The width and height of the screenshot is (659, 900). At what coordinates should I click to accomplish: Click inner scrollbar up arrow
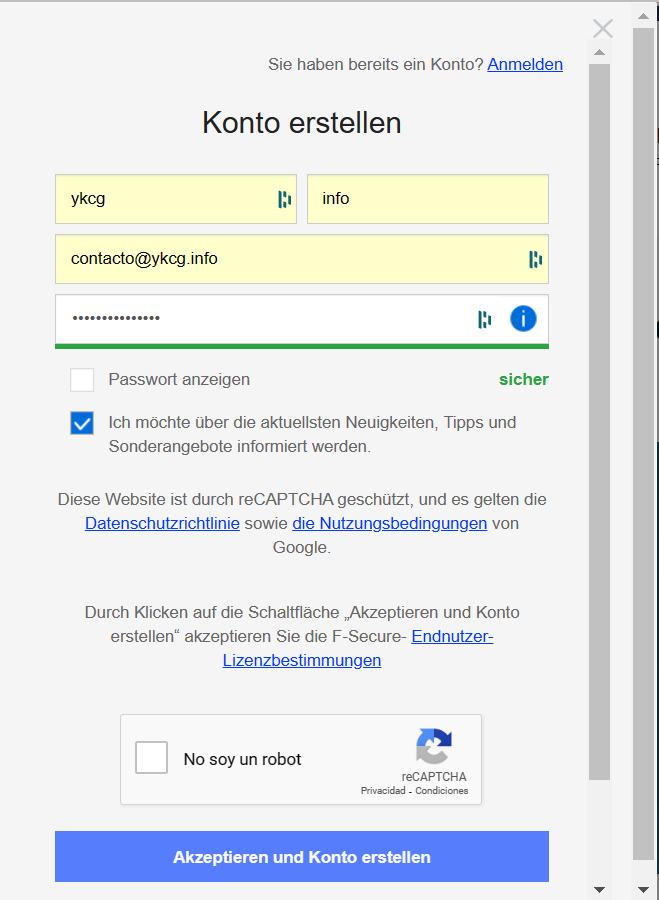click(599, 52)
